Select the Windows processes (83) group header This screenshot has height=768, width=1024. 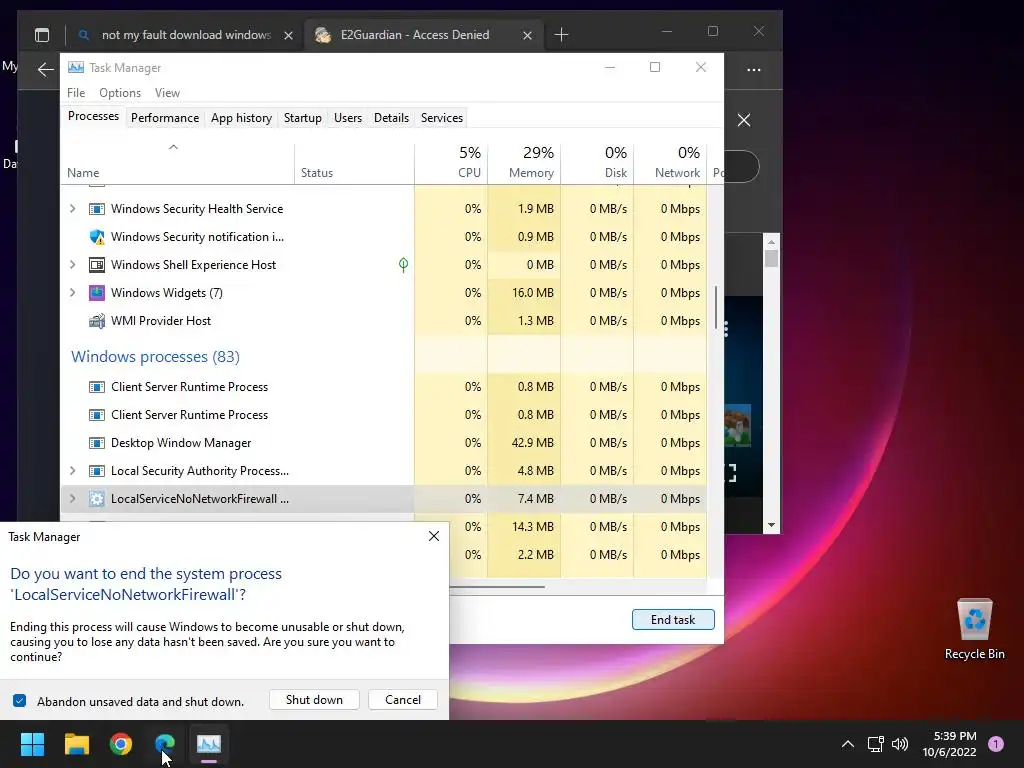[x=155, y=357]
